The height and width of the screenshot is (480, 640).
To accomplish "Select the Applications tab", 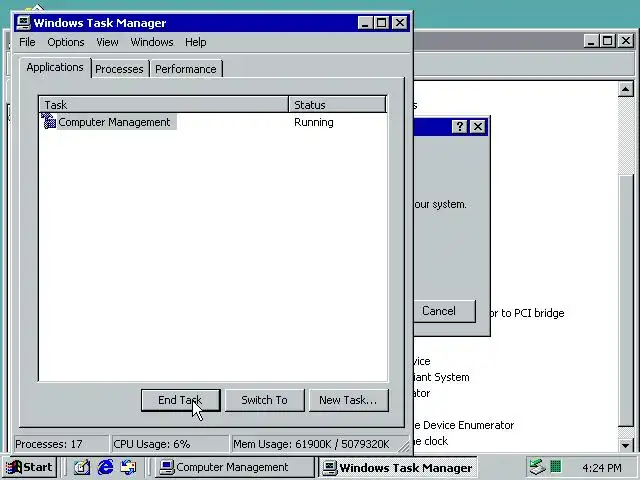I will 55,67.
